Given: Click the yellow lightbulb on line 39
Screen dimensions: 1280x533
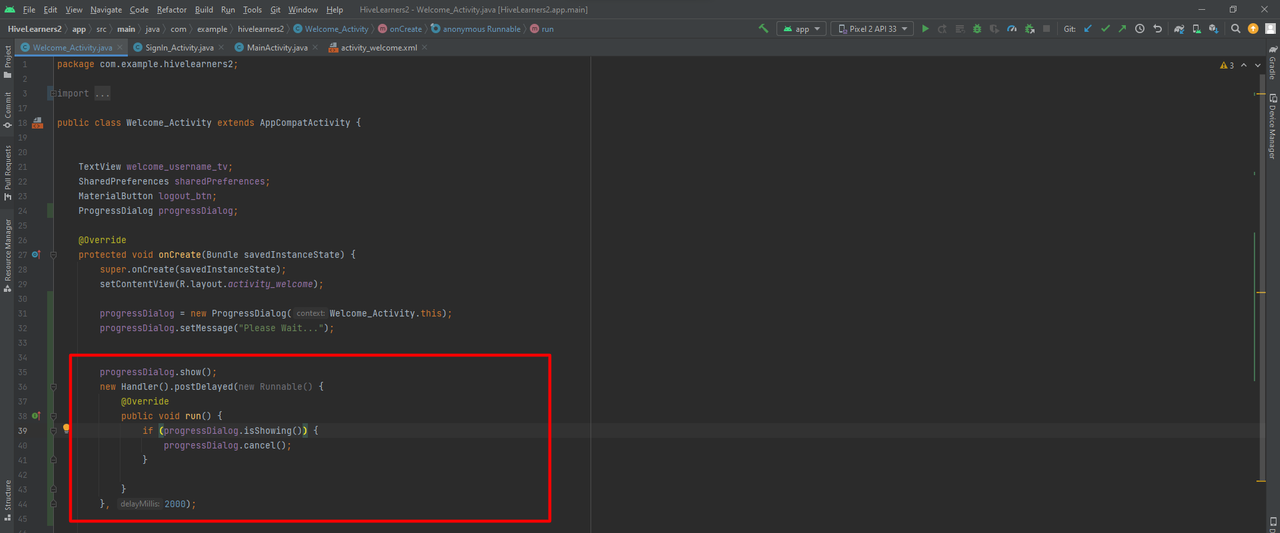Looking at the screenshot, I should tap(67, 429).
